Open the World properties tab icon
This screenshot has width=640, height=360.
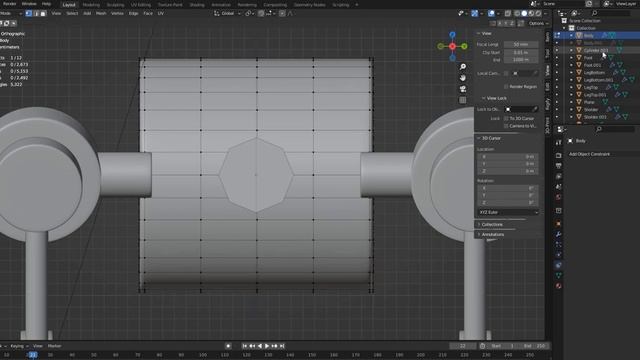click(558, 197)
